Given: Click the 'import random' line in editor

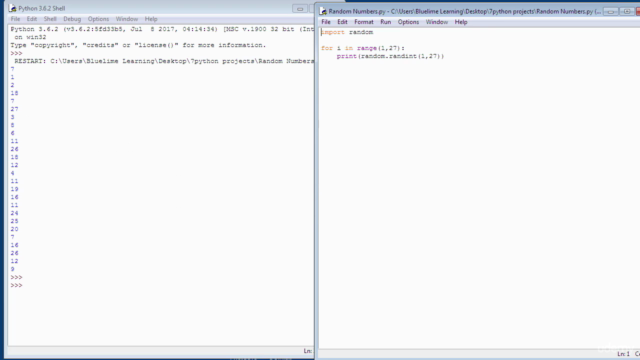Looking at the screenshot, I should click(x=347, y=32).
